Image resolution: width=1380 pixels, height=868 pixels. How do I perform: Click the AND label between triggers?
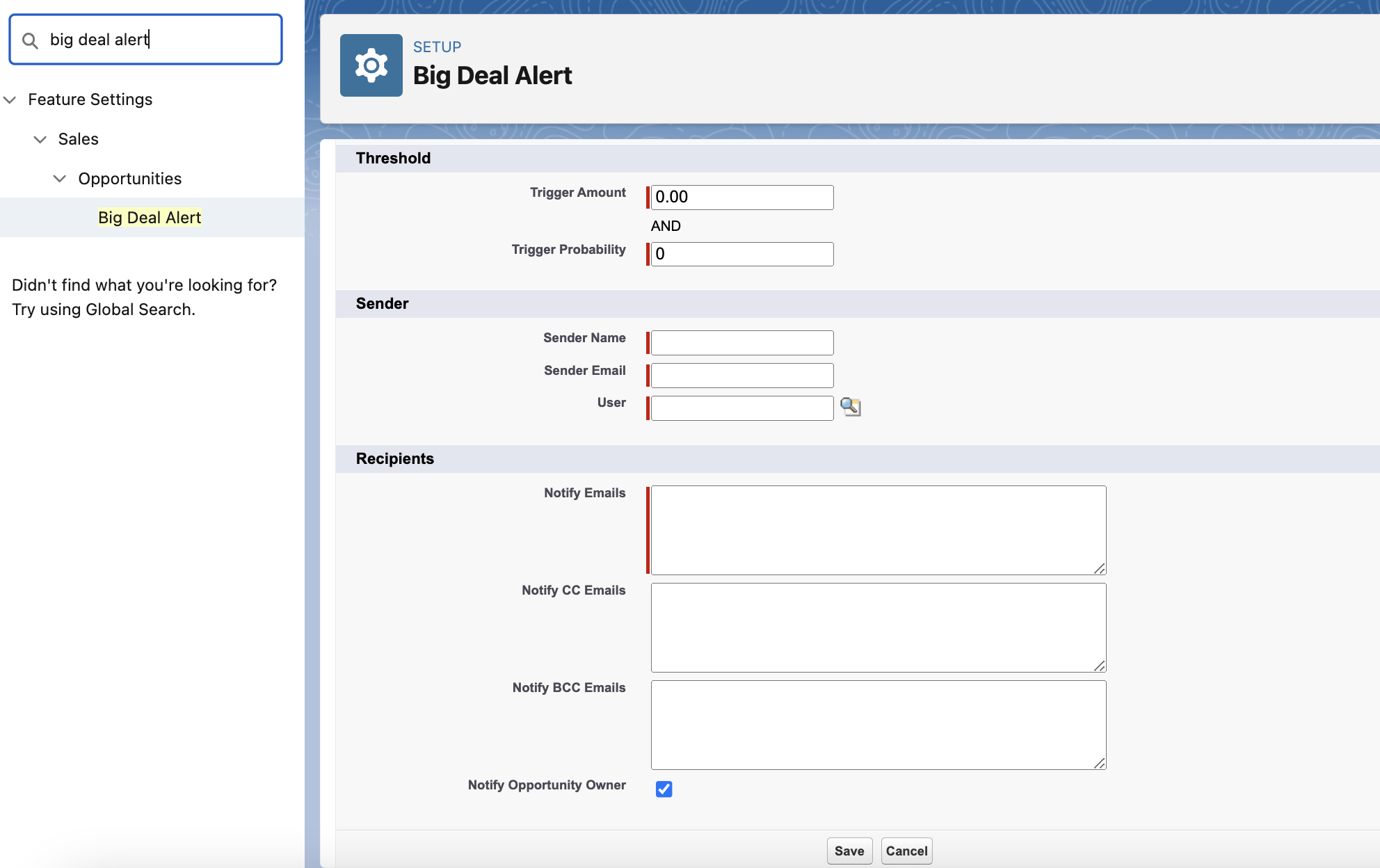666,226
